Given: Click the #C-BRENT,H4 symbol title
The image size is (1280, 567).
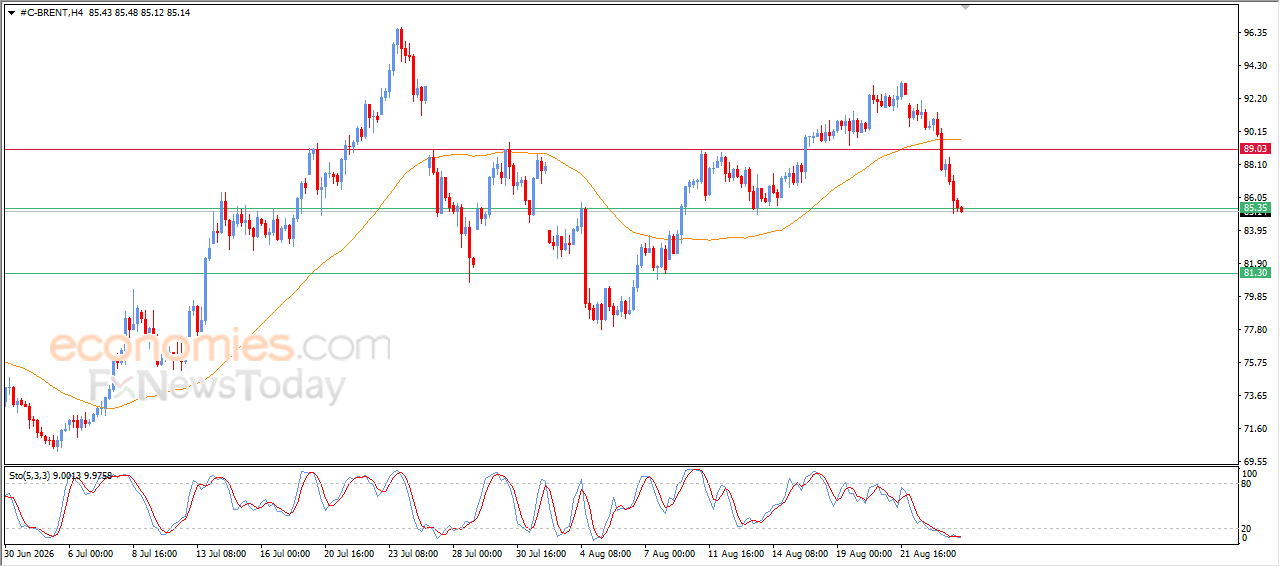Looking at the screenshot, I should point(52,12).
